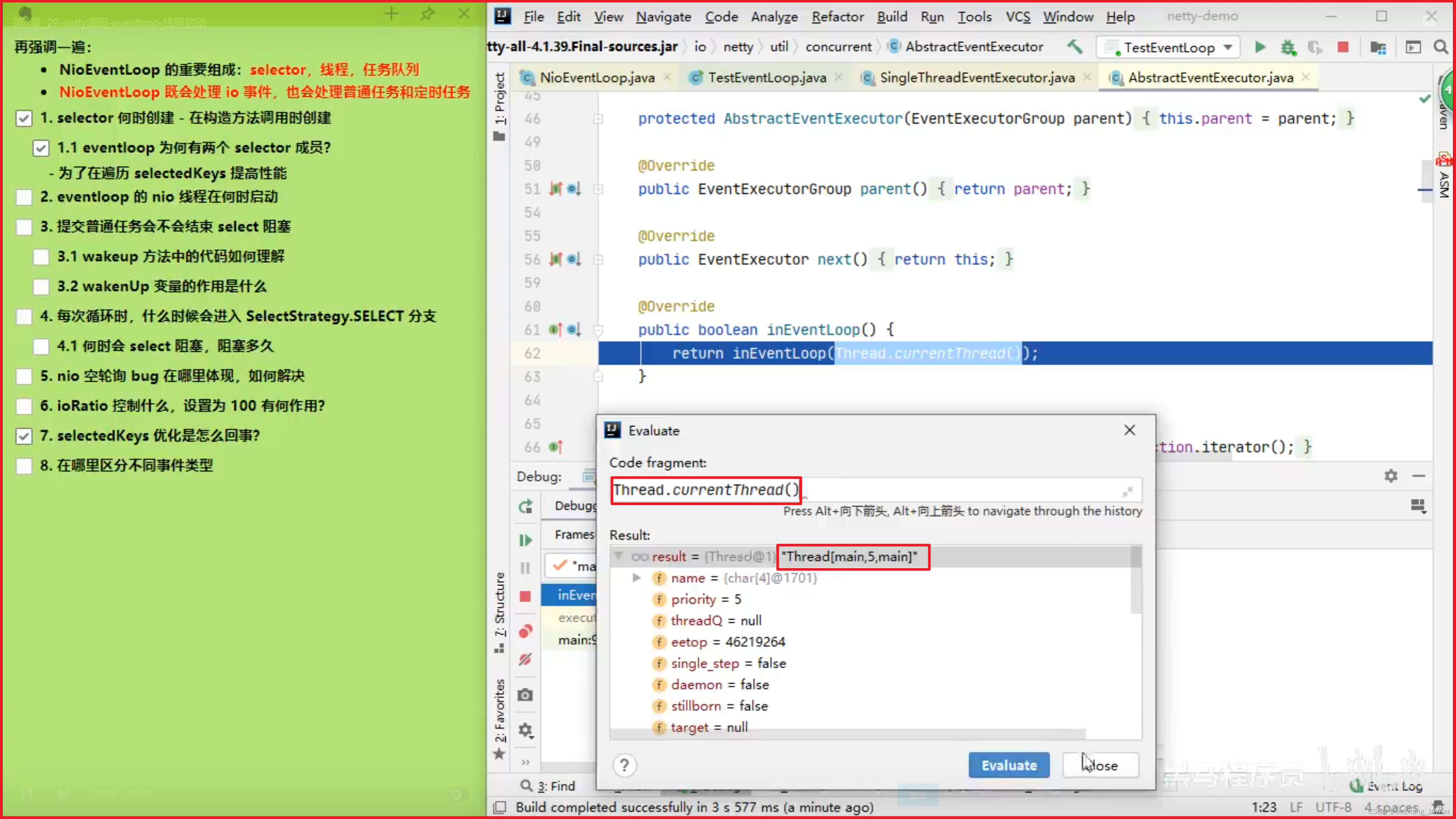Run with coverage icon in toolbar
The width and height of the screenshot is (1456, 819).
point(1315,47)
